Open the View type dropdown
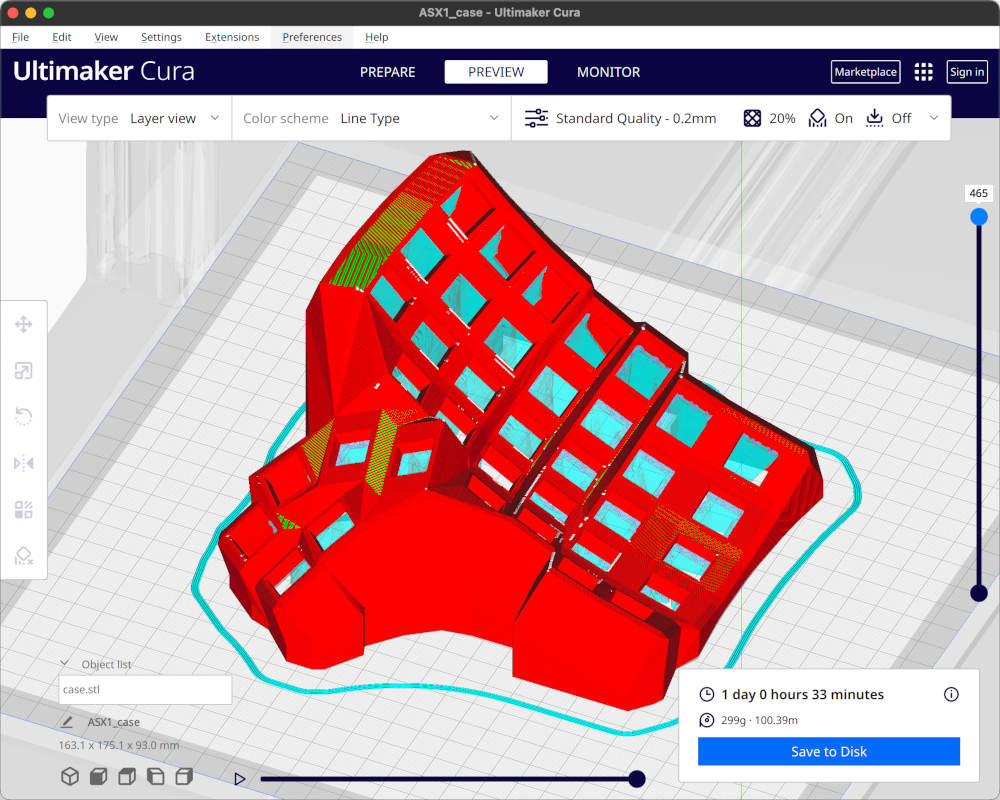The image size is (1000, 800). coord(175,117)
